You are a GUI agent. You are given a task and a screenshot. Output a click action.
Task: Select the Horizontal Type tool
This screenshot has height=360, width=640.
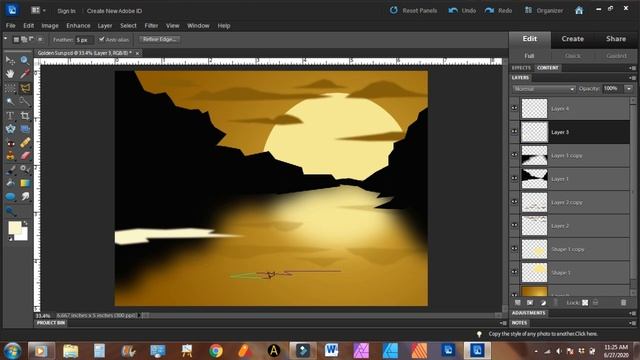point(10,116)
